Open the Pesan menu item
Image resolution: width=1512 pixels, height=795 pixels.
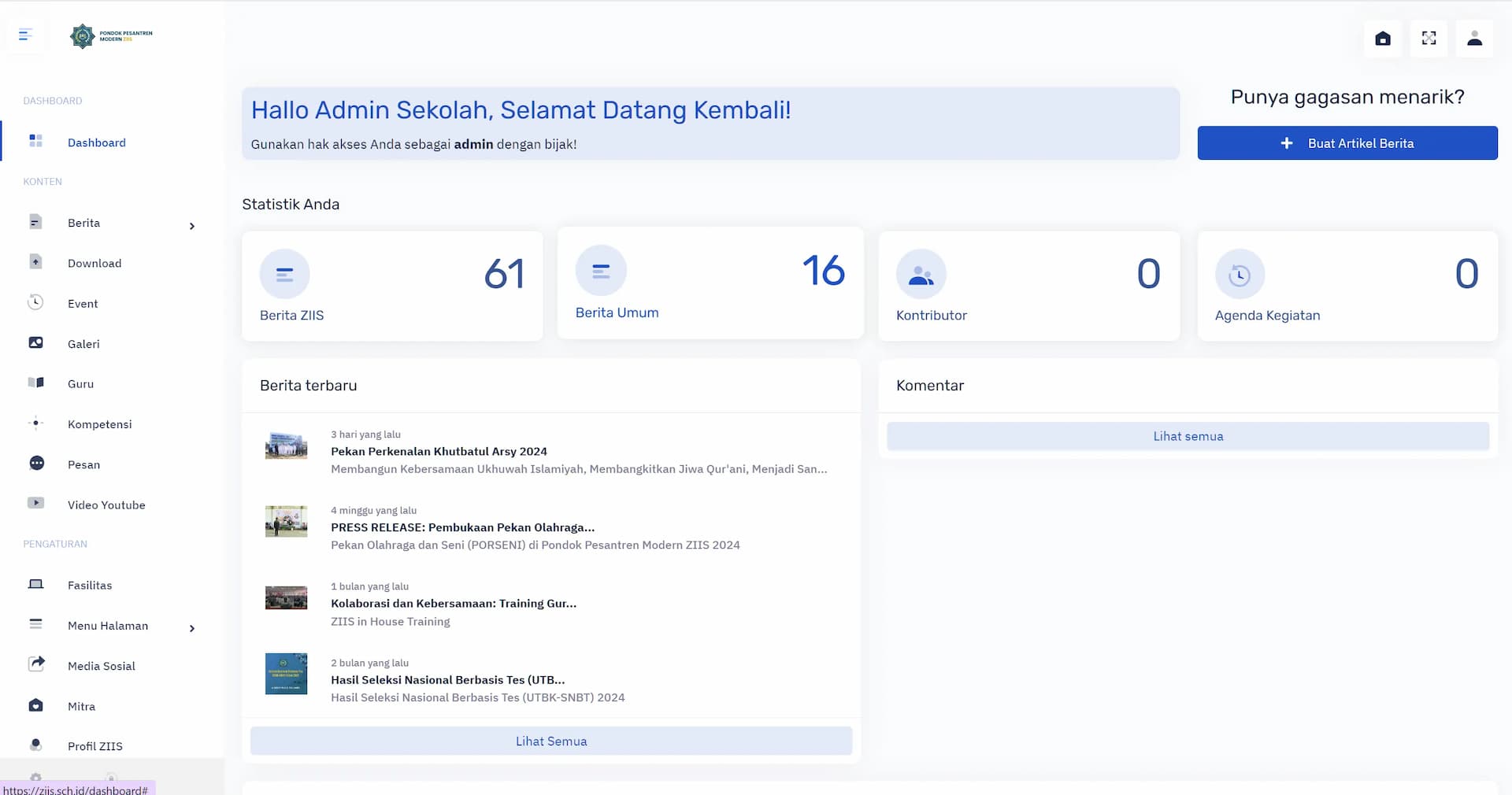tap(83, 464)
